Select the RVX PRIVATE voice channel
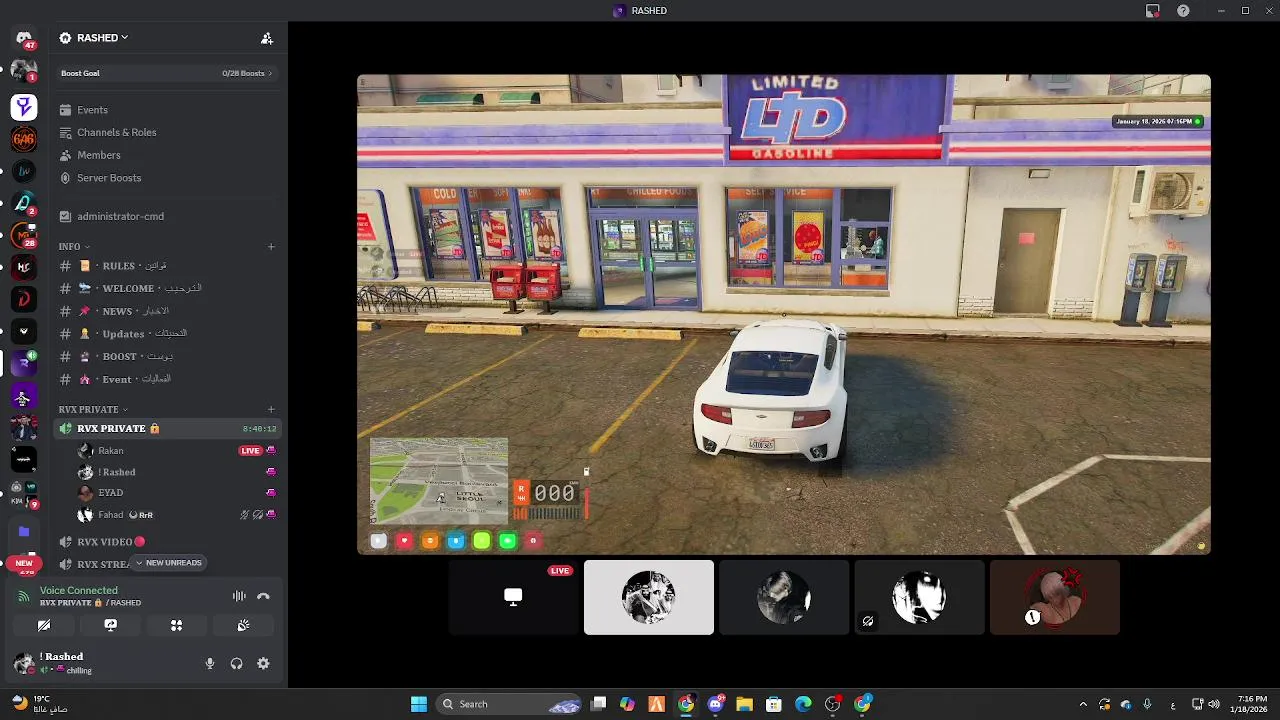This screenshot has height=720, width=1280. click(x=166, y=428)
